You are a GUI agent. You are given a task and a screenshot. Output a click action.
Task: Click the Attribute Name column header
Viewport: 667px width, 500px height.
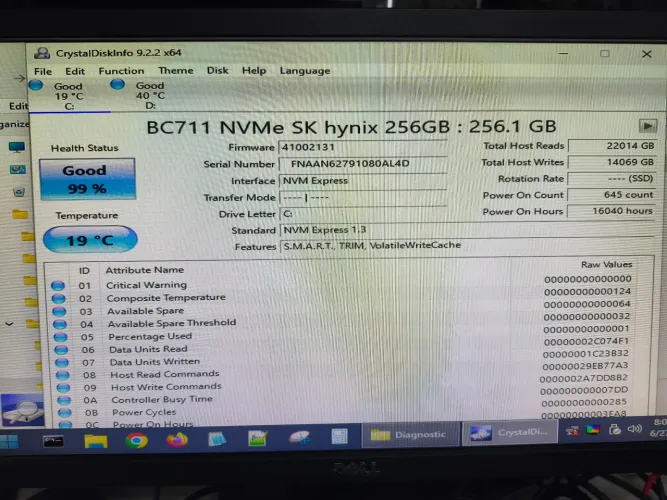point(145,270)
